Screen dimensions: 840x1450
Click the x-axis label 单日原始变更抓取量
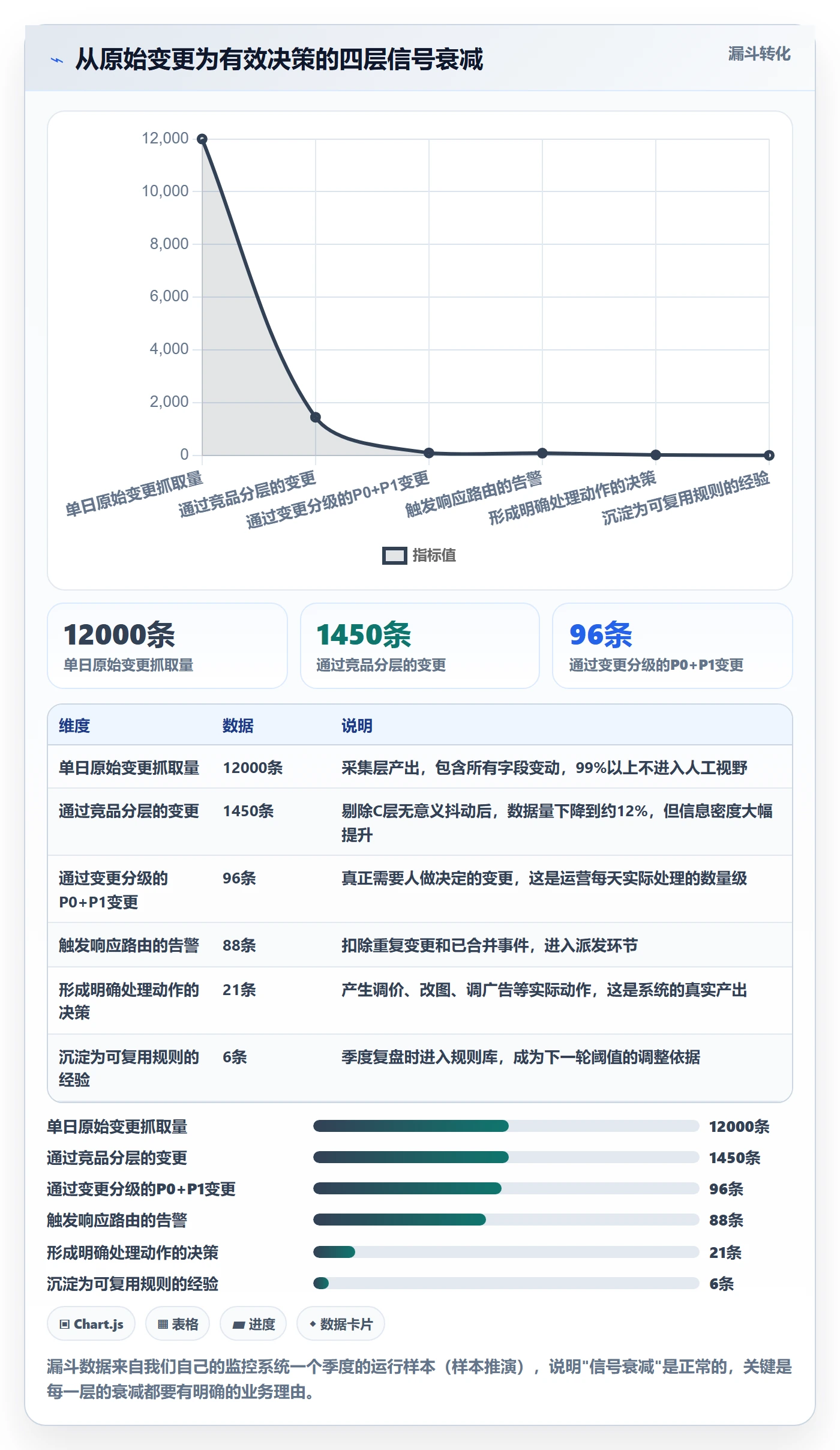[134, 494]
